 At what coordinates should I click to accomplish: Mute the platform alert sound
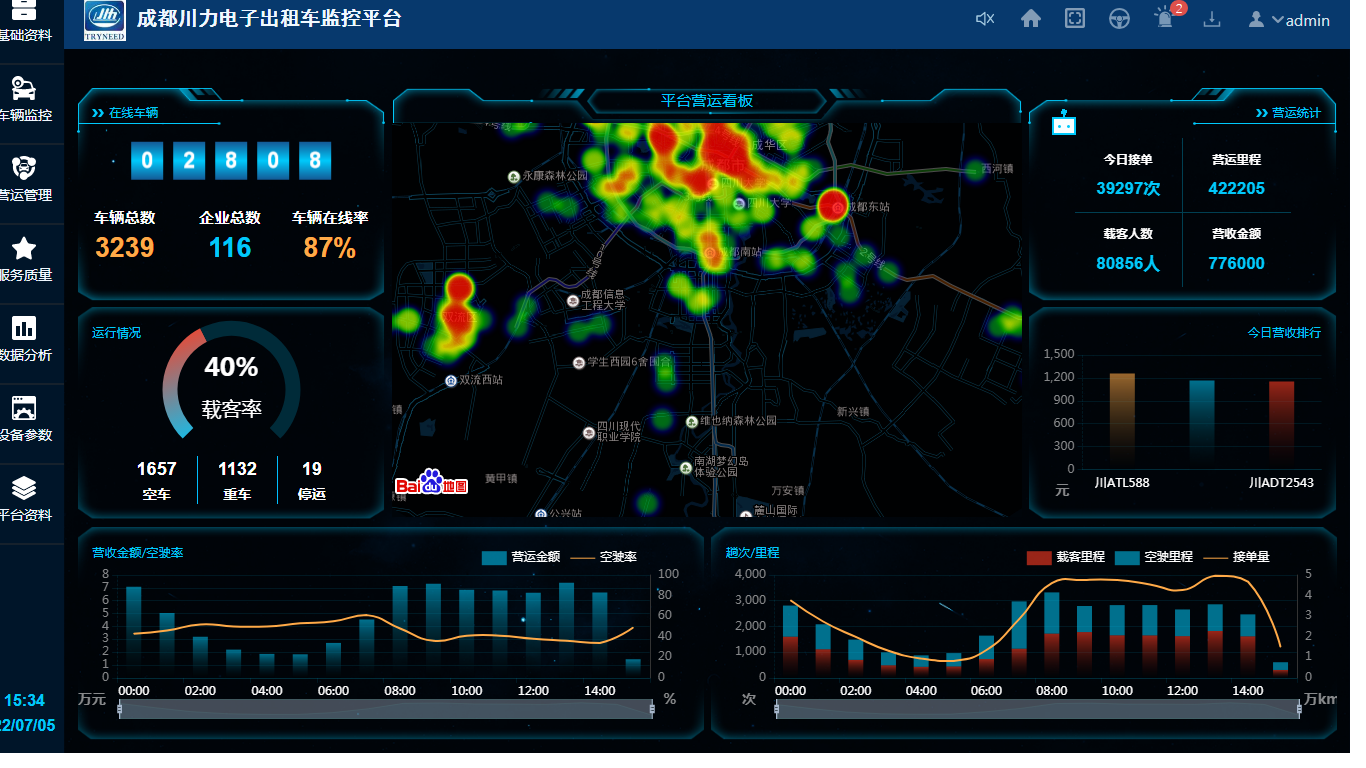tap(985, 19)
